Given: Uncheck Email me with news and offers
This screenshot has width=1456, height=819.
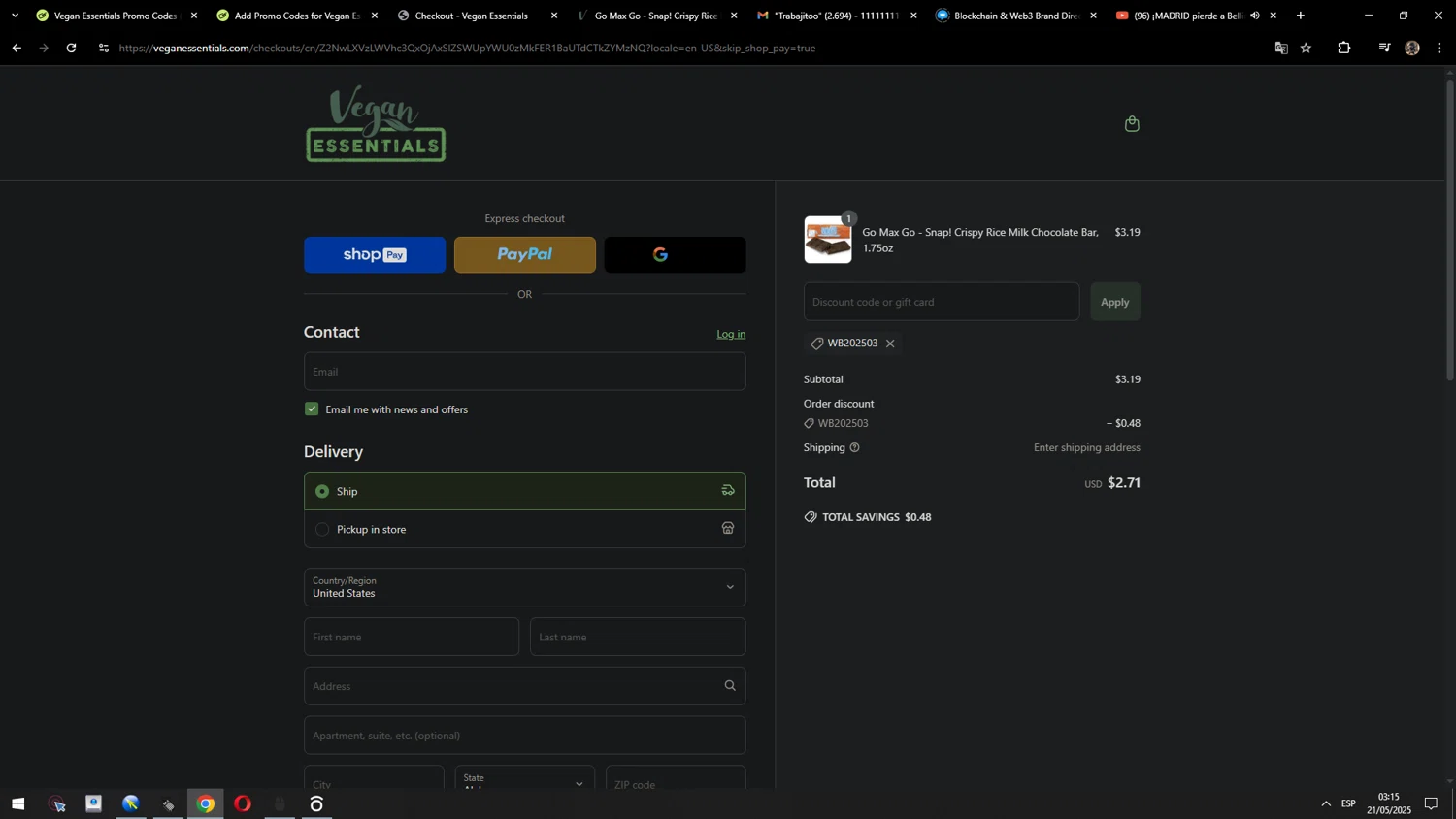Looking at the screenshot, I should pyautogui.click(x=312, y=409).
